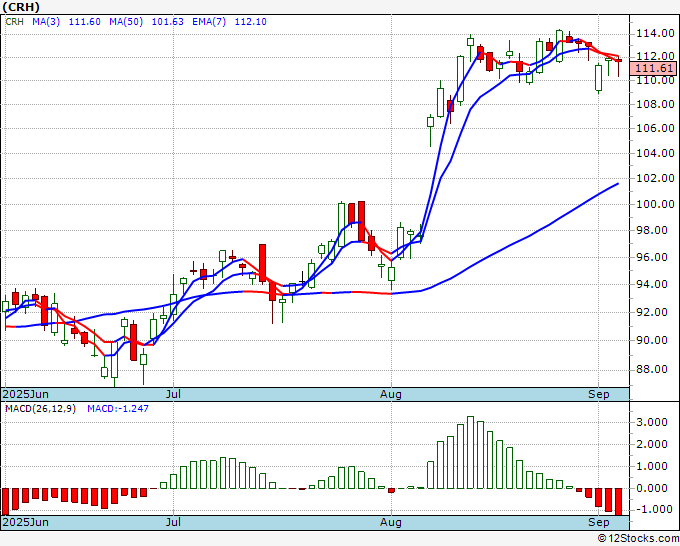The image size is (680, 546).
Task: Click the end of the MA(50) line
Action: (618, 184)
